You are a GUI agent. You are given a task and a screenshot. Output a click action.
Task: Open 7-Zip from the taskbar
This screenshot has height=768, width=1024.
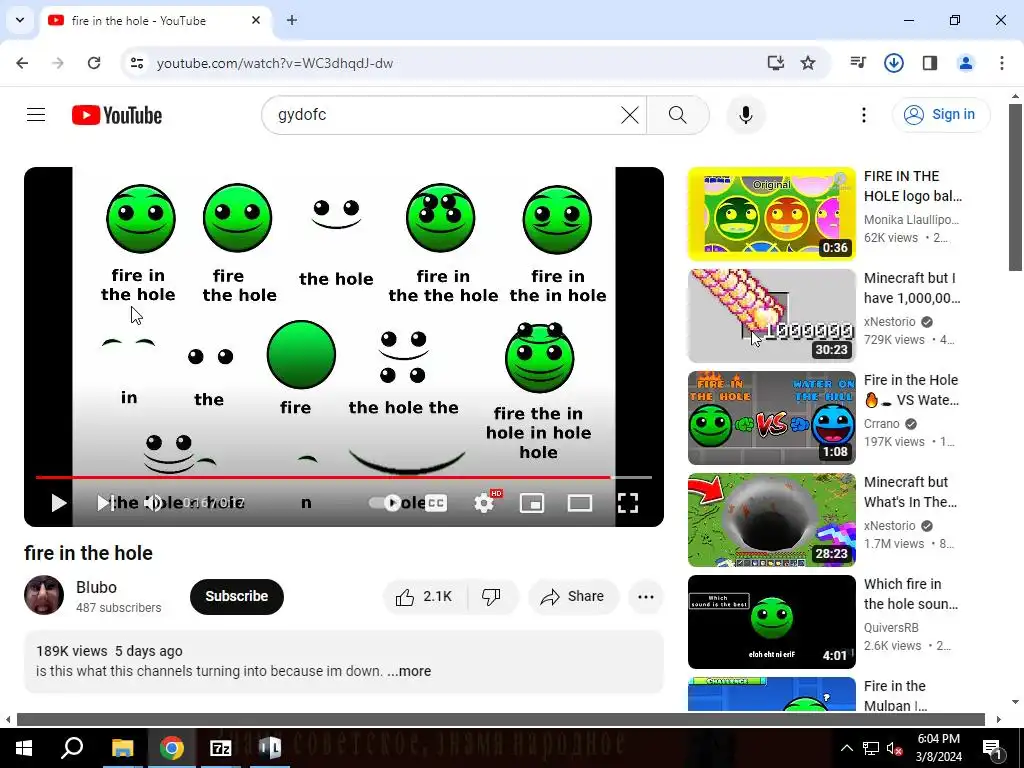(x=221, y=748)
